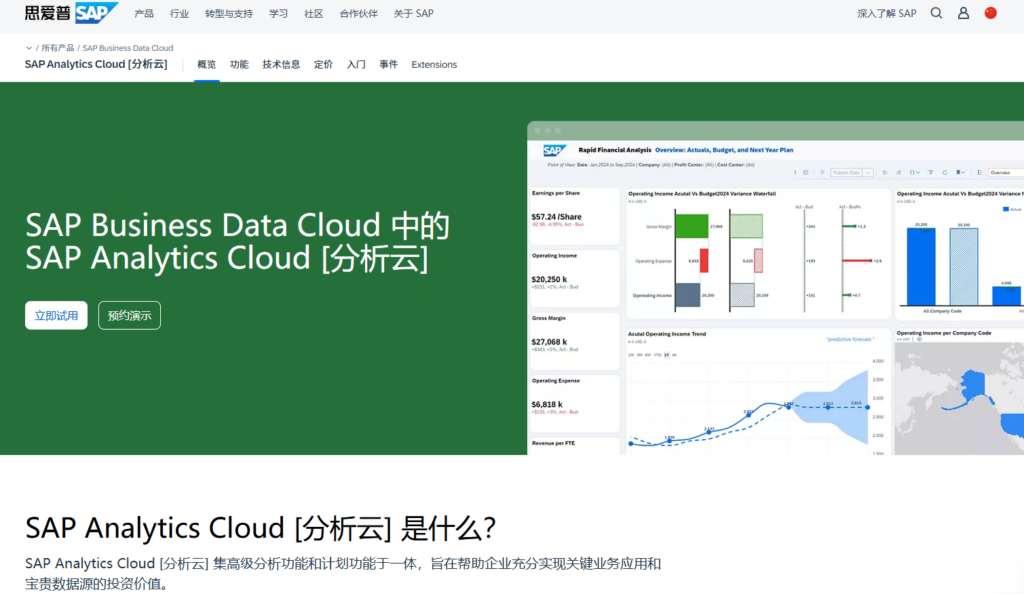The height and width of the screenshot is (594, 1024).
Task: Open the 产品 navigation menu
Action: (x=144, y=14)
